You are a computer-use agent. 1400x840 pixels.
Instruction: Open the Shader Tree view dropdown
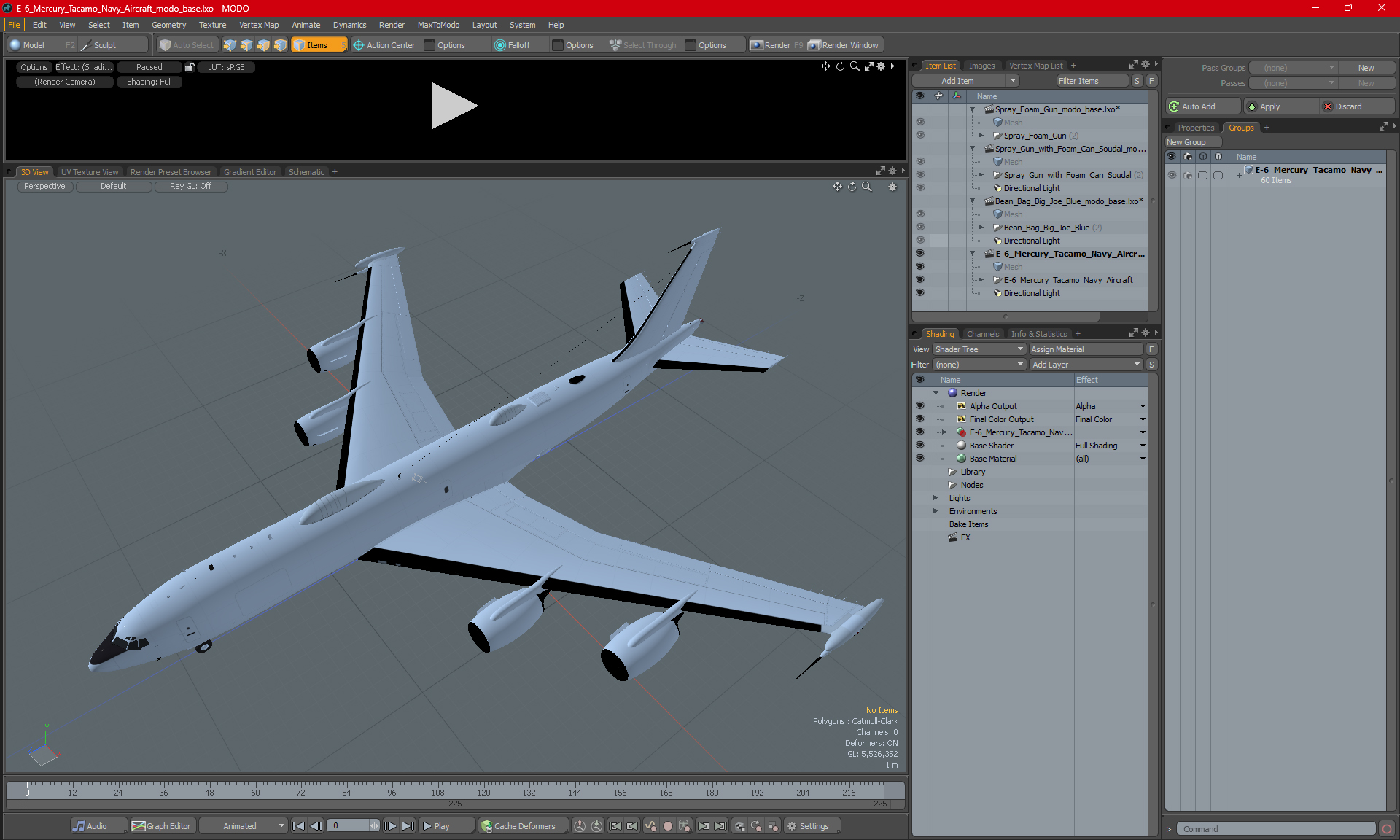980,349
